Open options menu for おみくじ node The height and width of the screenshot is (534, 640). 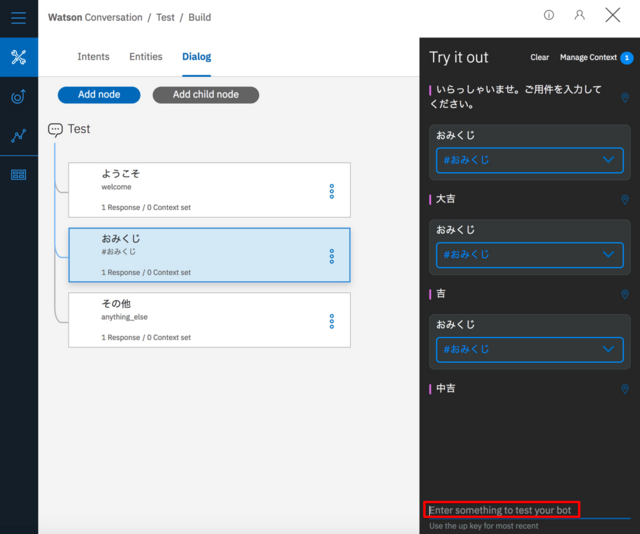pos(332,256)
